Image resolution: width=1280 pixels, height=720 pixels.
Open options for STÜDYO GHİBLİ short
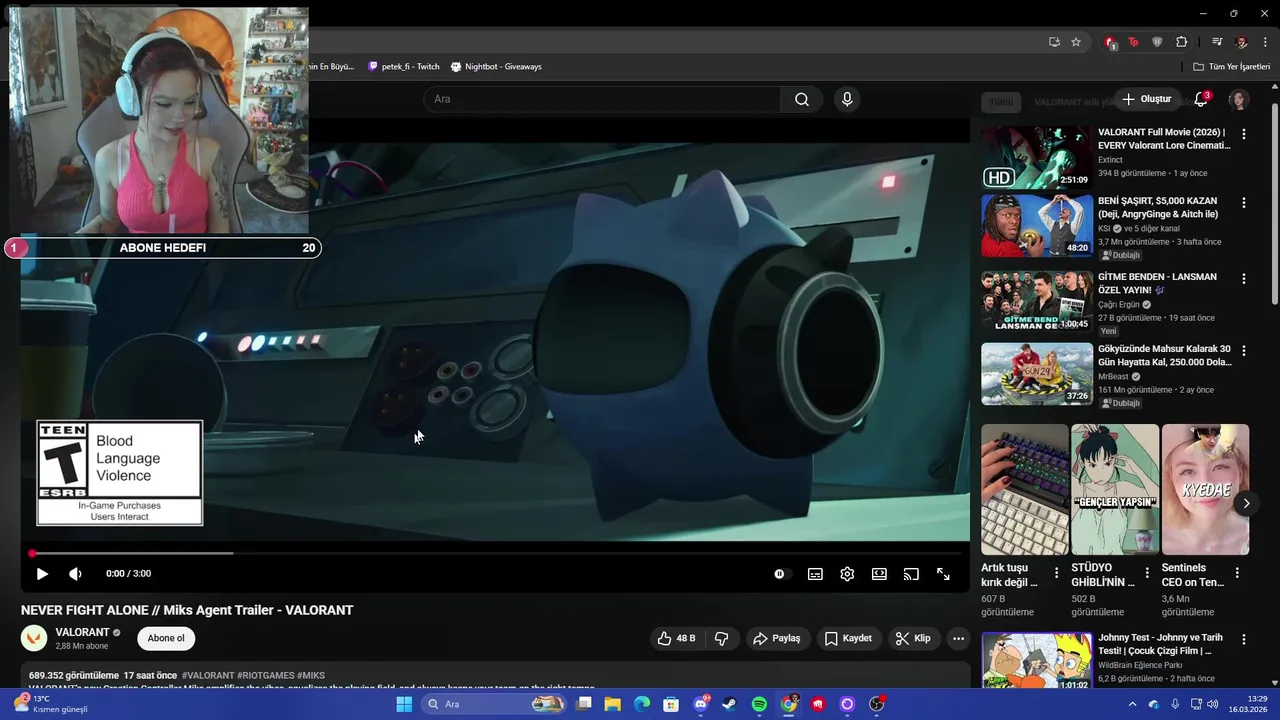coord(1147,573)
